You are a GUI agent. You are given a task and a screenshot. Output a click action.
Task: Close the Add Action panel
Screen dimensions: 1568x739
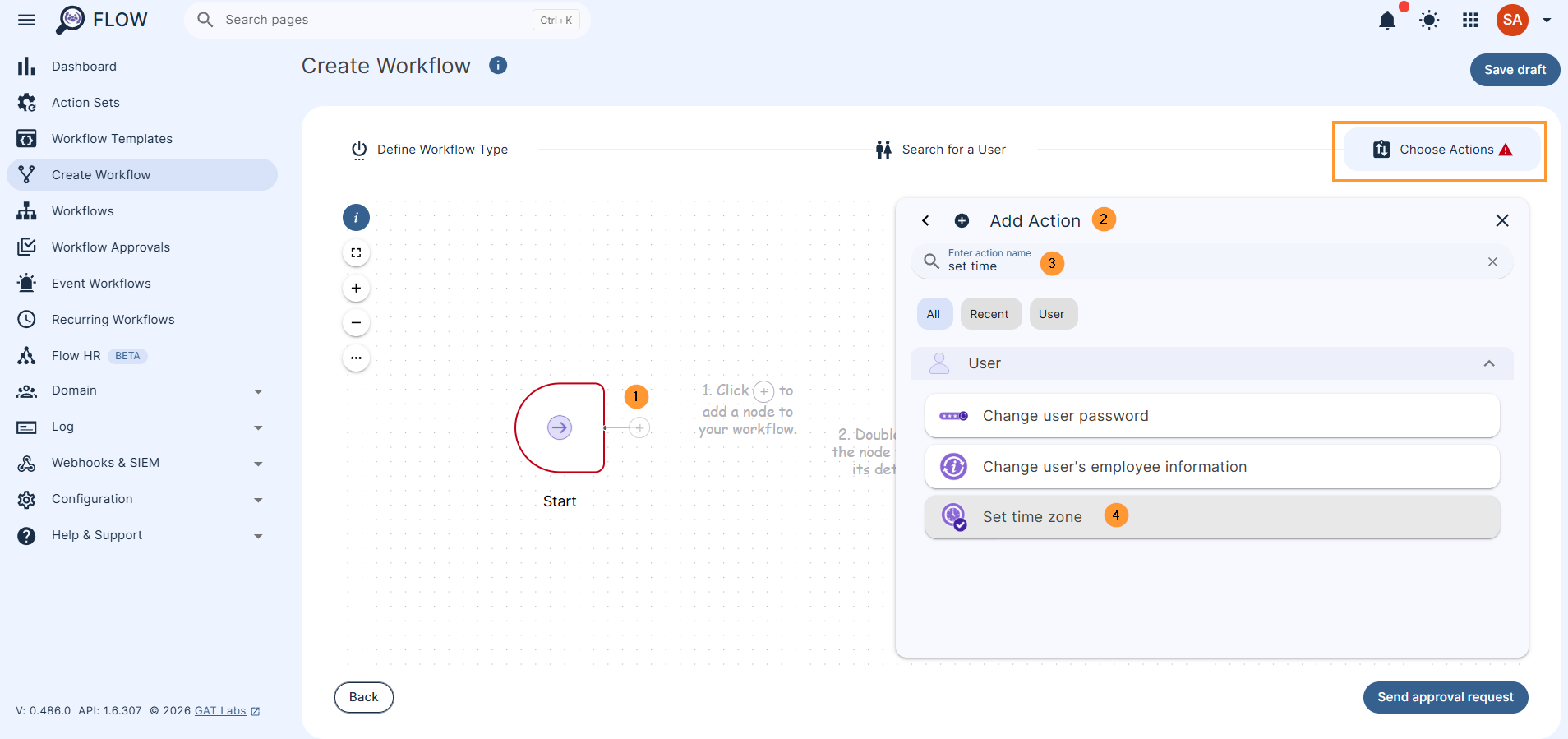[x=1502, y=220]
